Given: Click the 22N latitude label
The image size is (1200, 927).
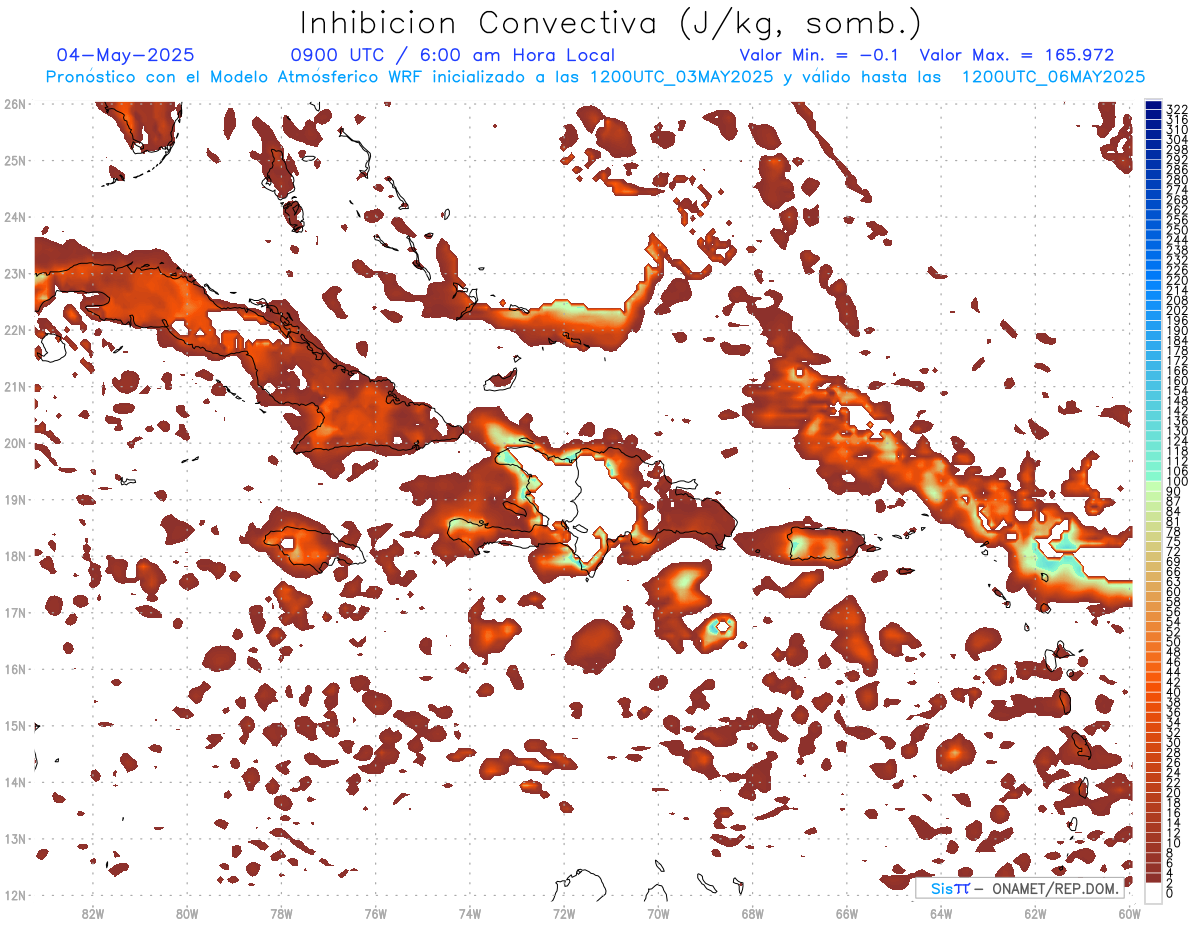Looking at the screenshot, I should coord(14,330).
